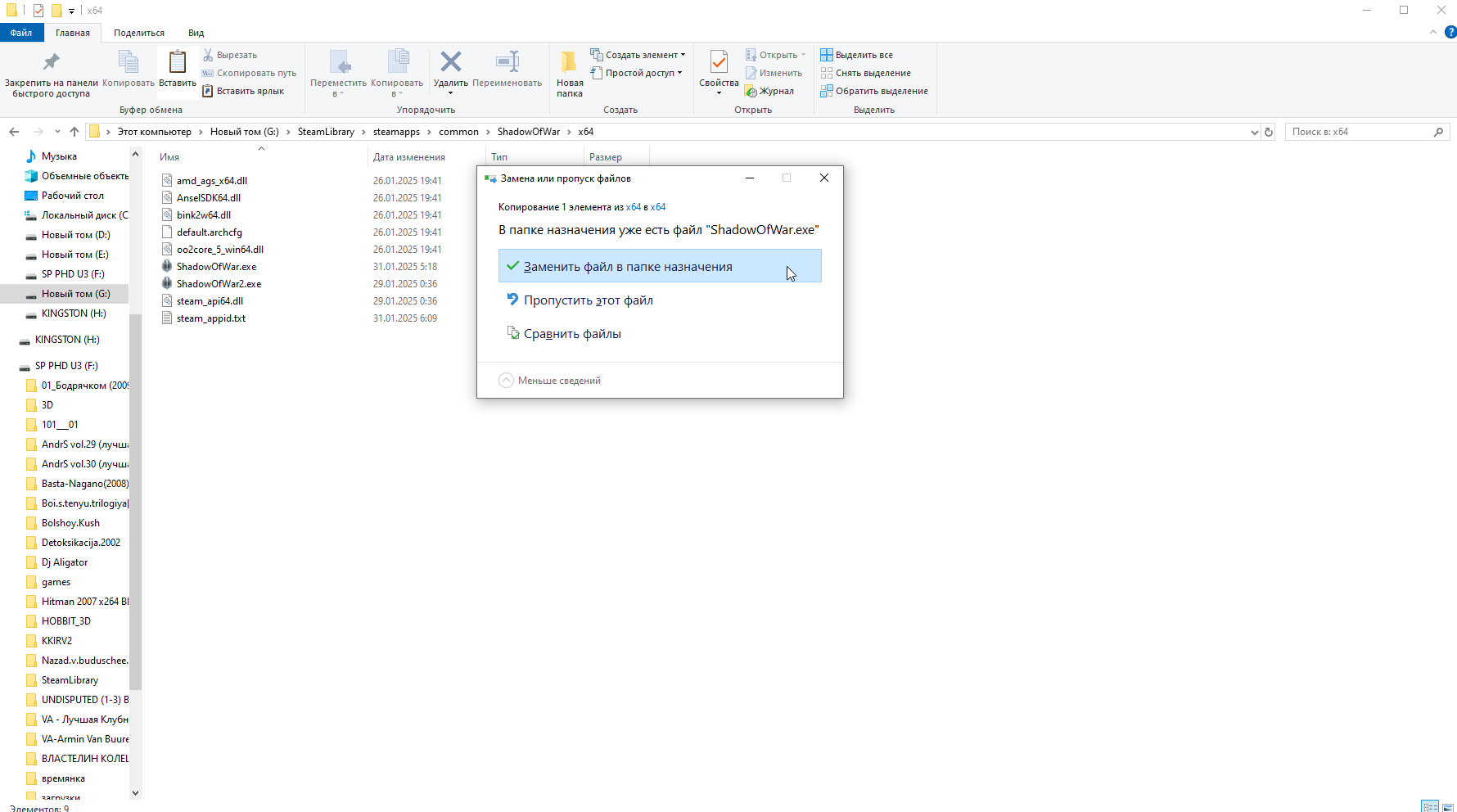Image resolution: width=1457 pixels, height=812 pixels.
Task: Switch to the Вид (View) tab
Action: tap(196, 33)
